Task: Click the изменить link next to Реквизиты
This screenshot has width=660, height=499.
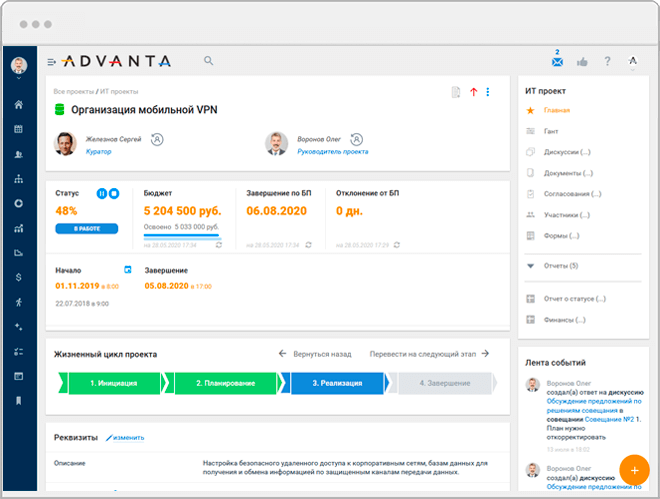Action: click(126, 438)
